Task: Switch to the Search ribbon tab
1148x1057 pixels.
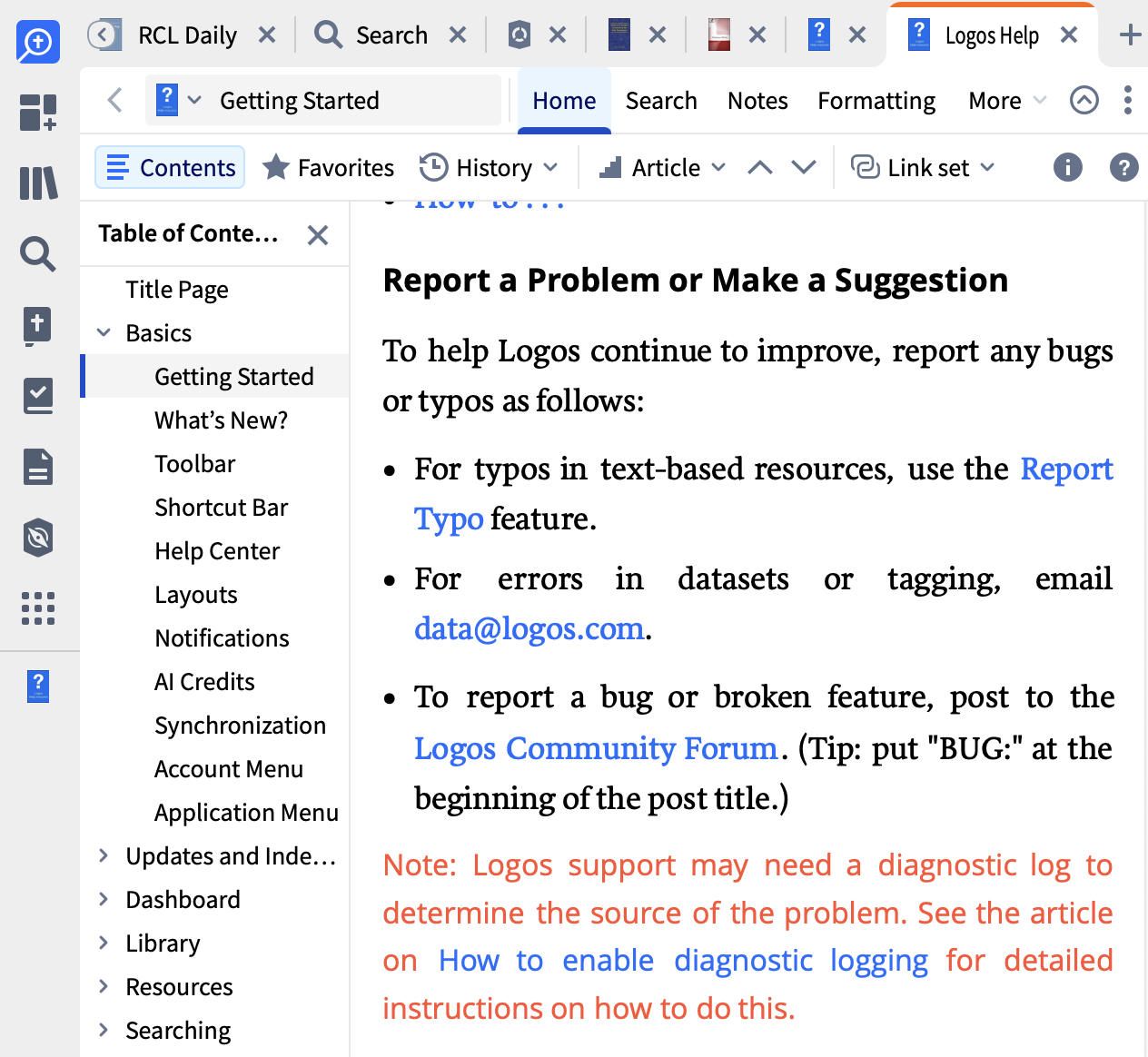Action: click(661, 101)
